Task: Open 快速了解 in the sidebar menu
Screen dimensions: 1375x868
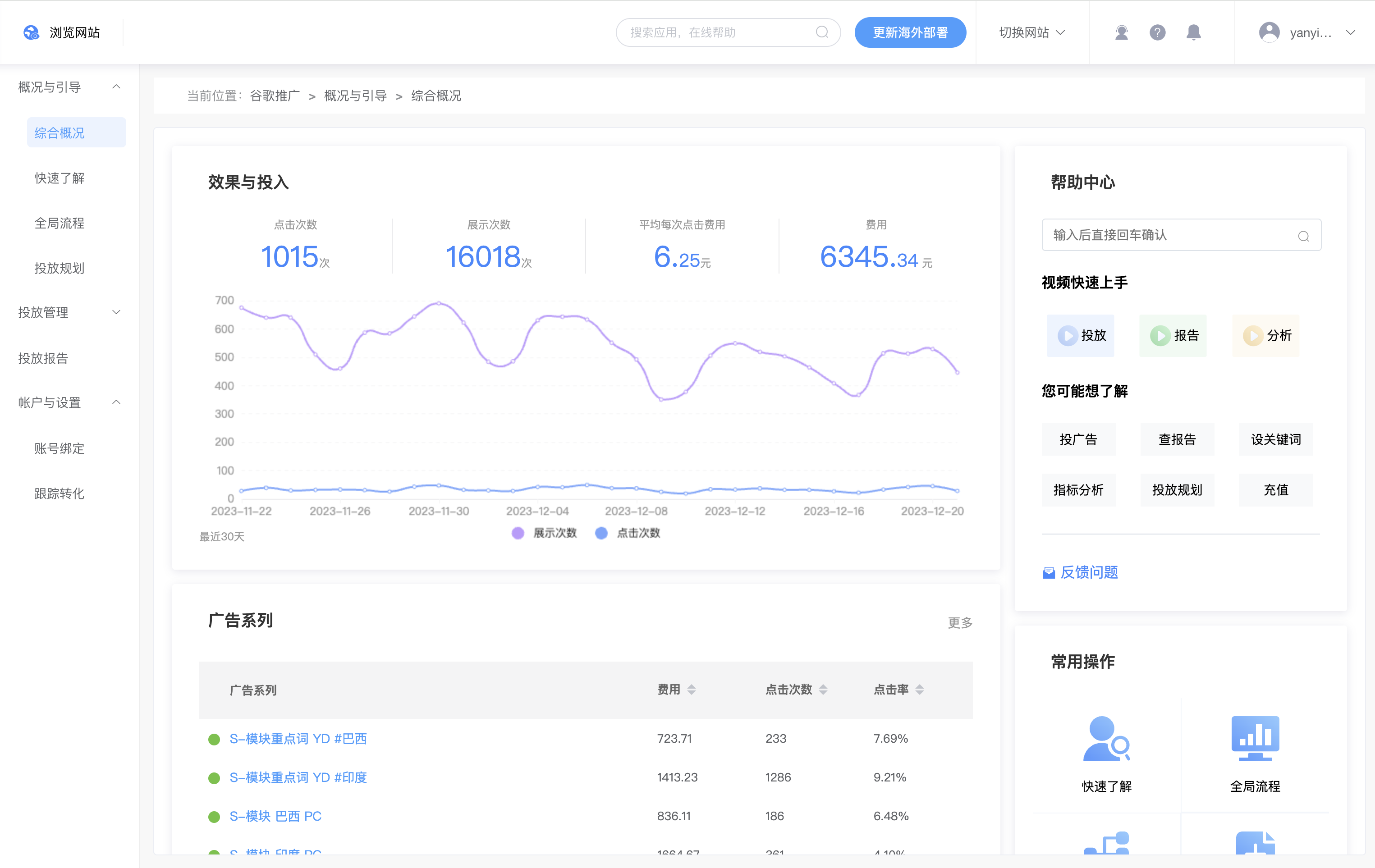Action: [60, 178]
